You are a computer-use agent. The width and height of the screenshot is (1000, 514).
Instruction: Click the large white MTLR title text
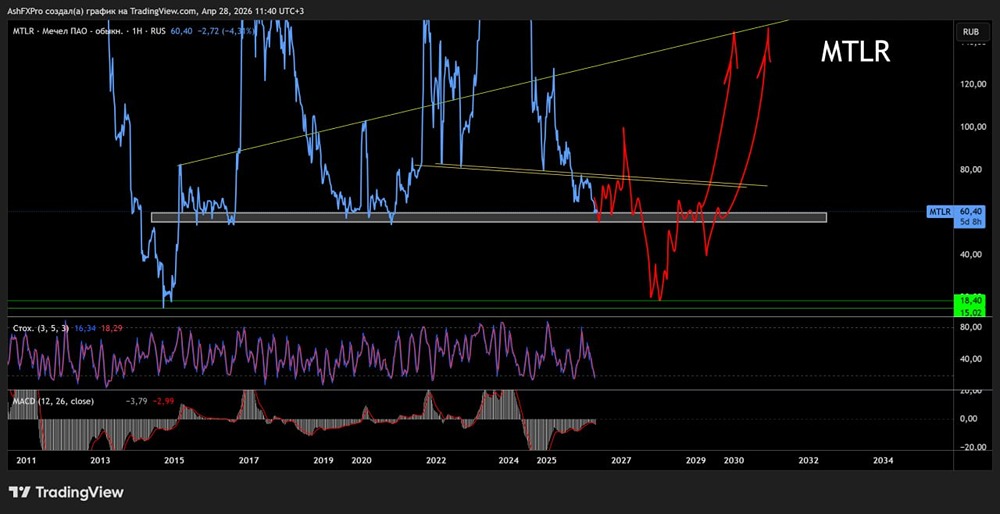coord(855,53)
